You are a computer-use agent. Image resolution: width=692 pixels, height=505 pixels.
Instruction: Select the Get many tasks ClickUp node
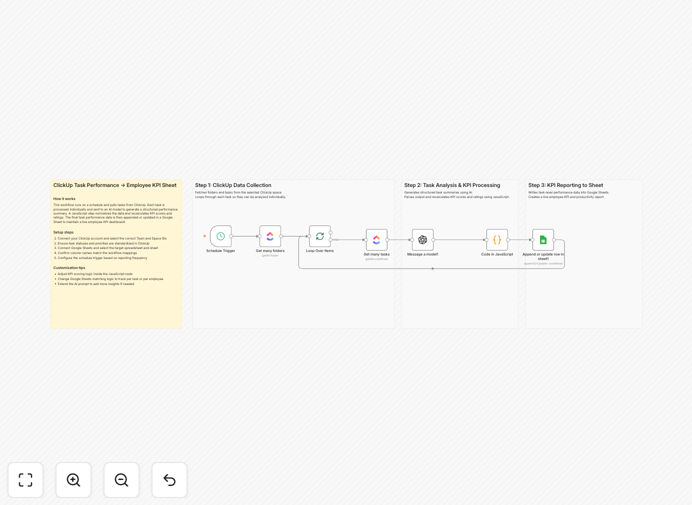(x=376, y=240)
